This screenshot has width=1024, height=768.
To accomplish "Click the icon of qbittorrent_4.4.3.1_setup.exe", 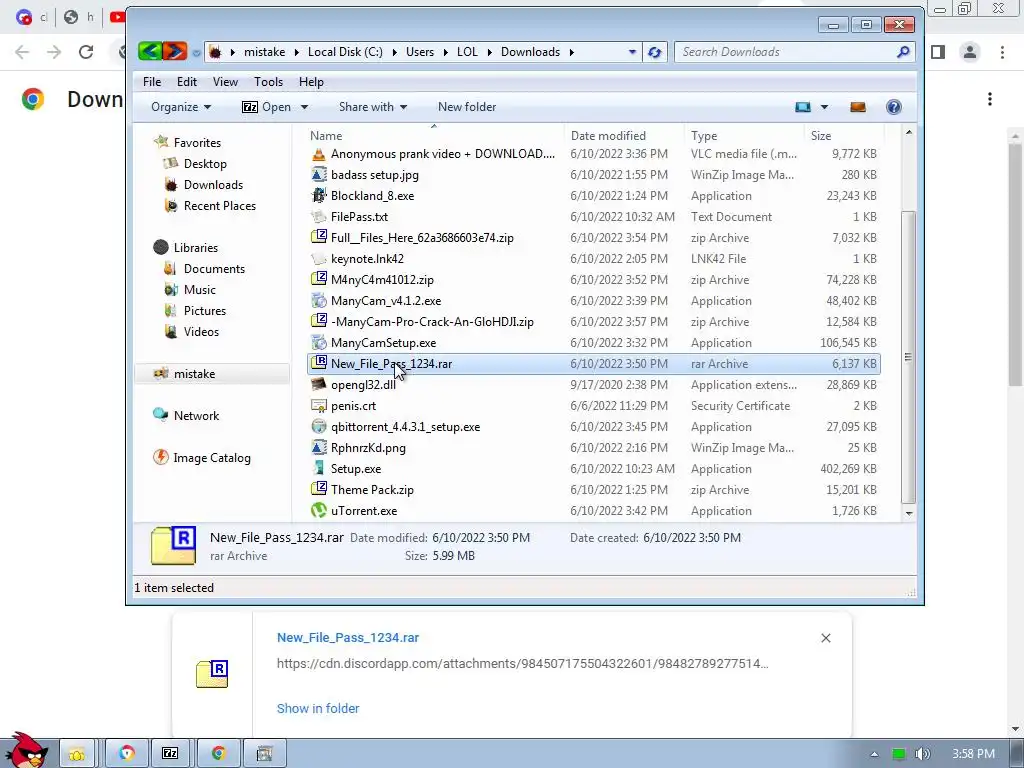I will [x=319, y=426].
